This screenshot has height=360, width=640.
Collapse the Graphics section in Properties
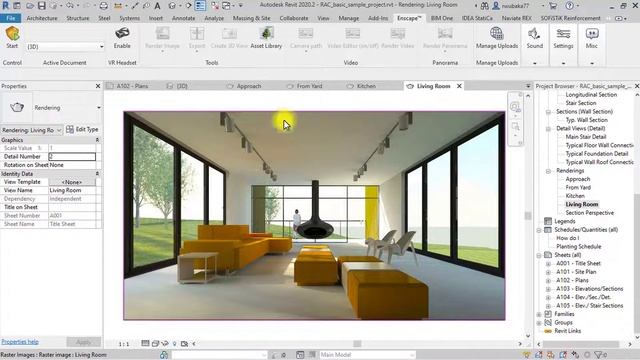97,140
